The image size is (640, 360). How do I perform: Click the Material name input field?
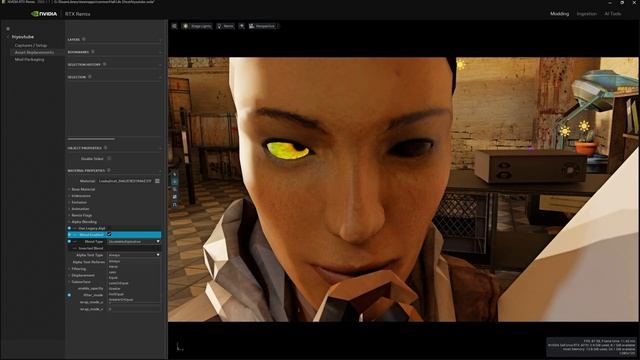(x=125, y=181)
